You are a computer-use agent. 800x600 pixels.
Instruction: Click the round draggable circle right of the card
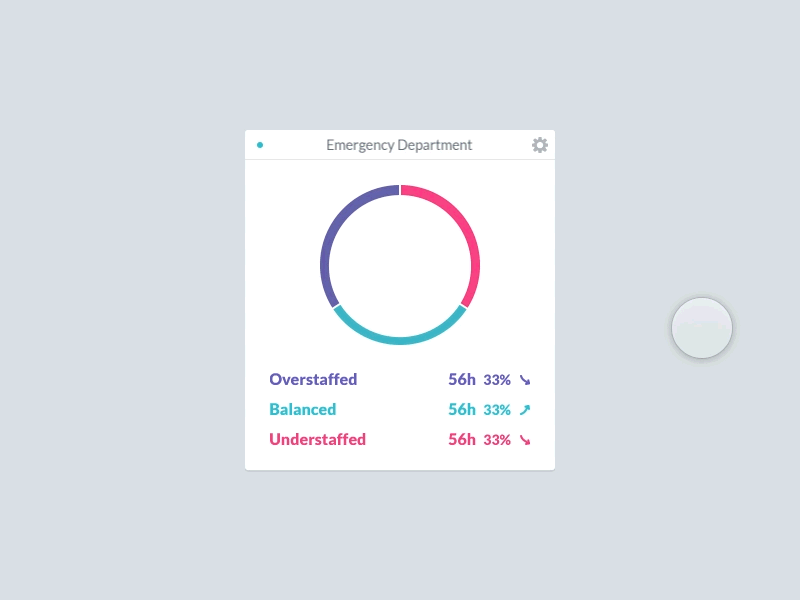(703, 328)
